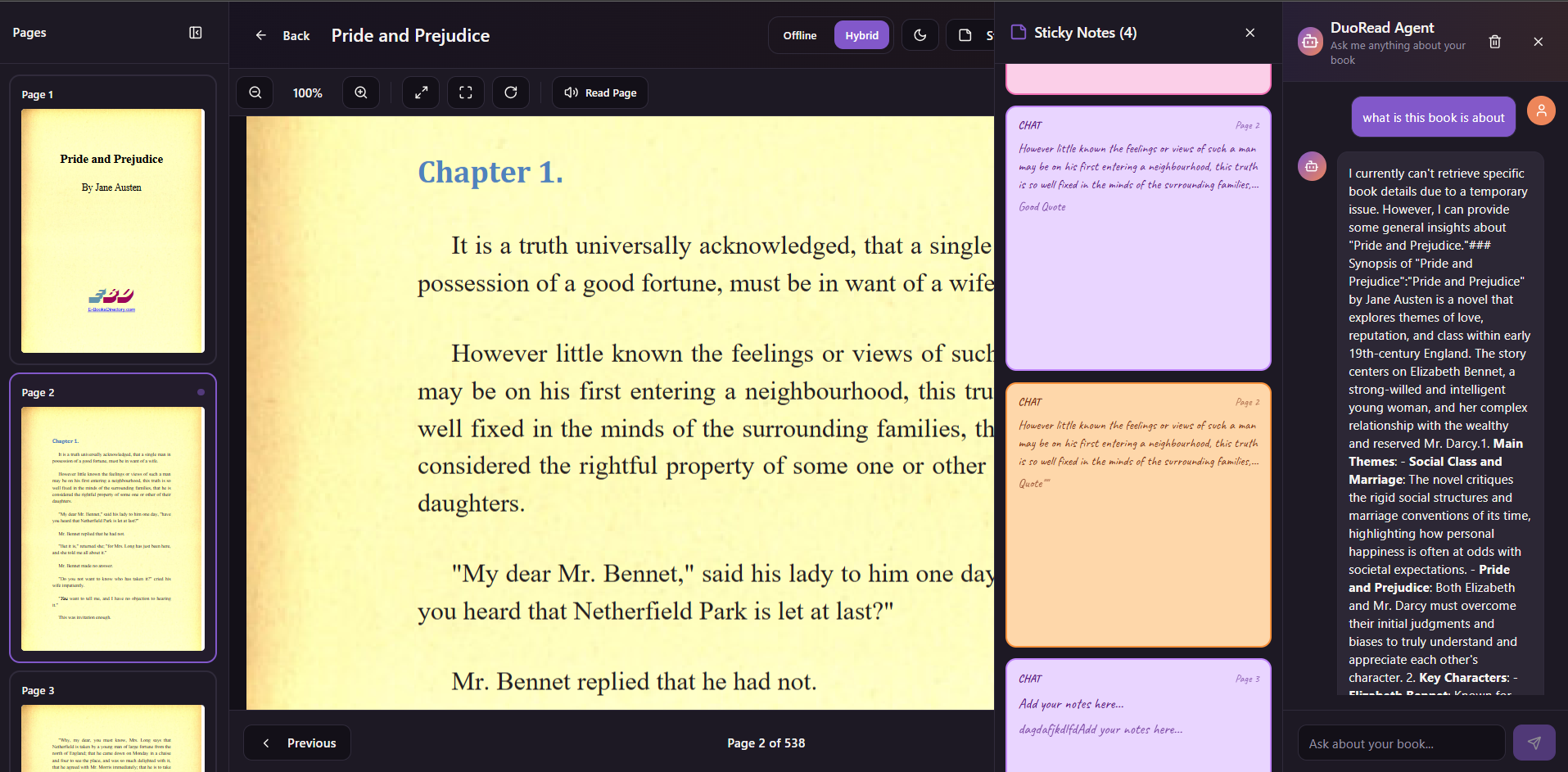This screenshot has width=1568, height=772.
Task: Reset the view with rotate icon
Action: [511, 93]
